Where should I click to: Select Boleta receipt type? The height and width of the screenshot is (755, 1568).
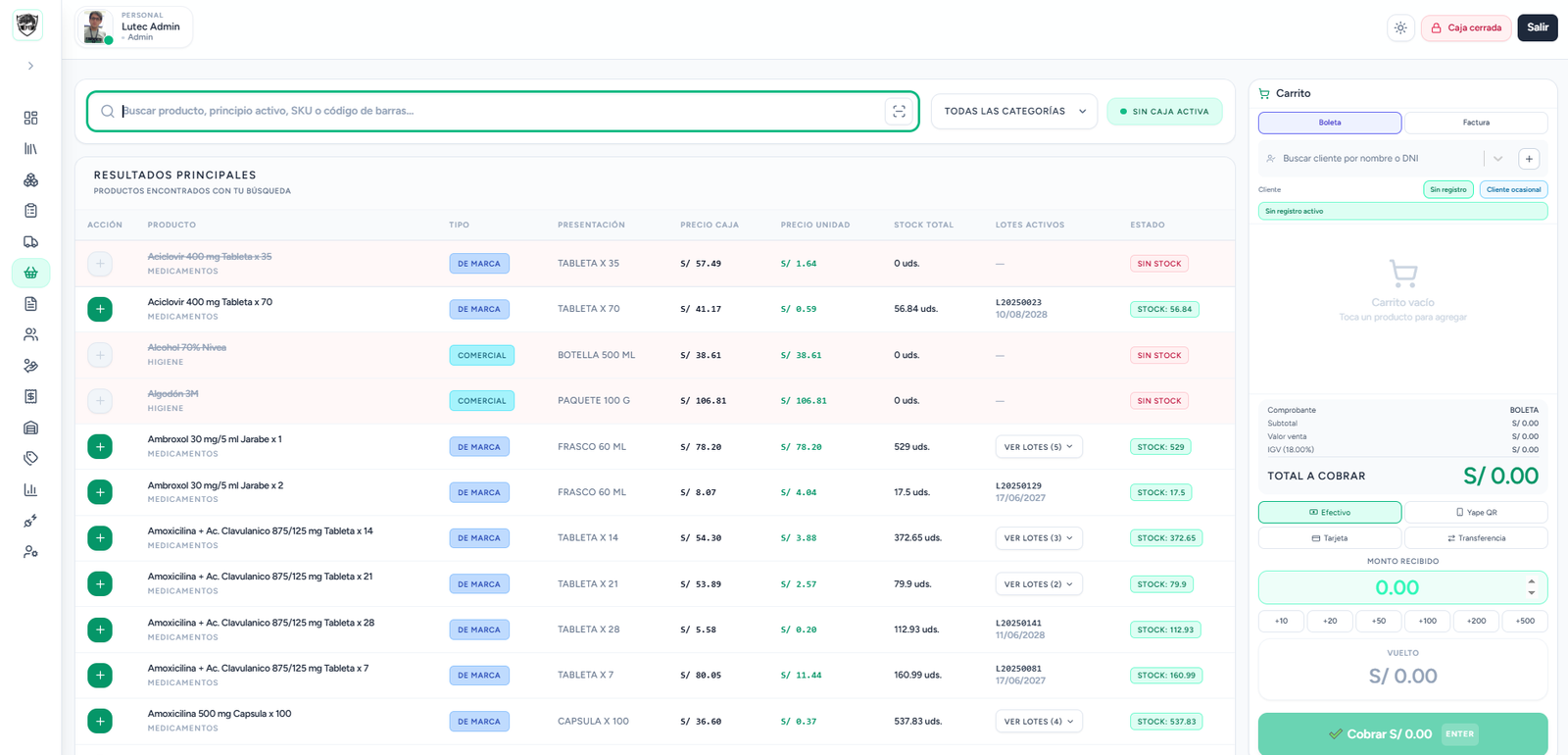pos(1330,123)
